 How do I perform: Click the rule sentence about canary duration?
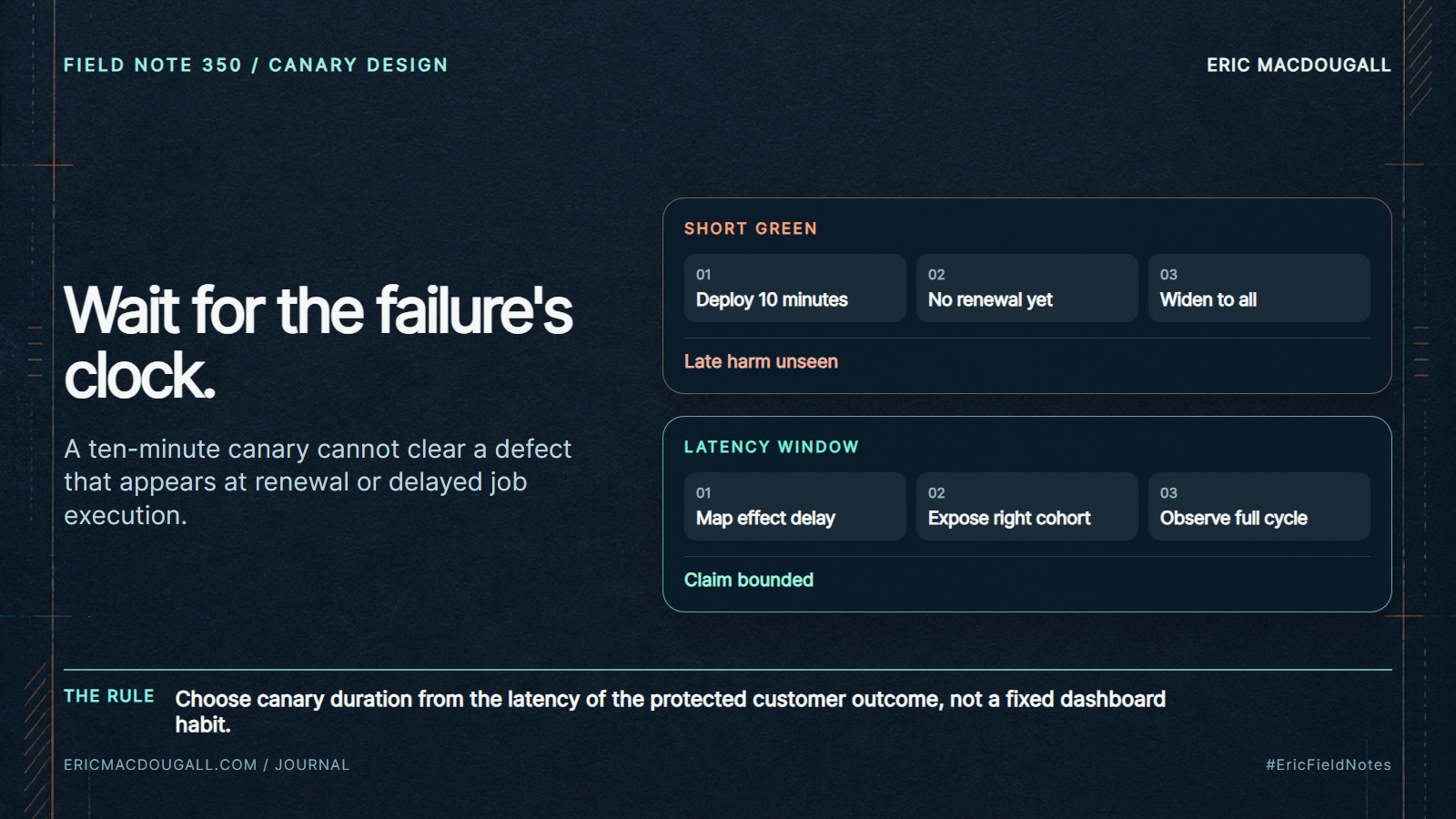(x=671, y=712)
